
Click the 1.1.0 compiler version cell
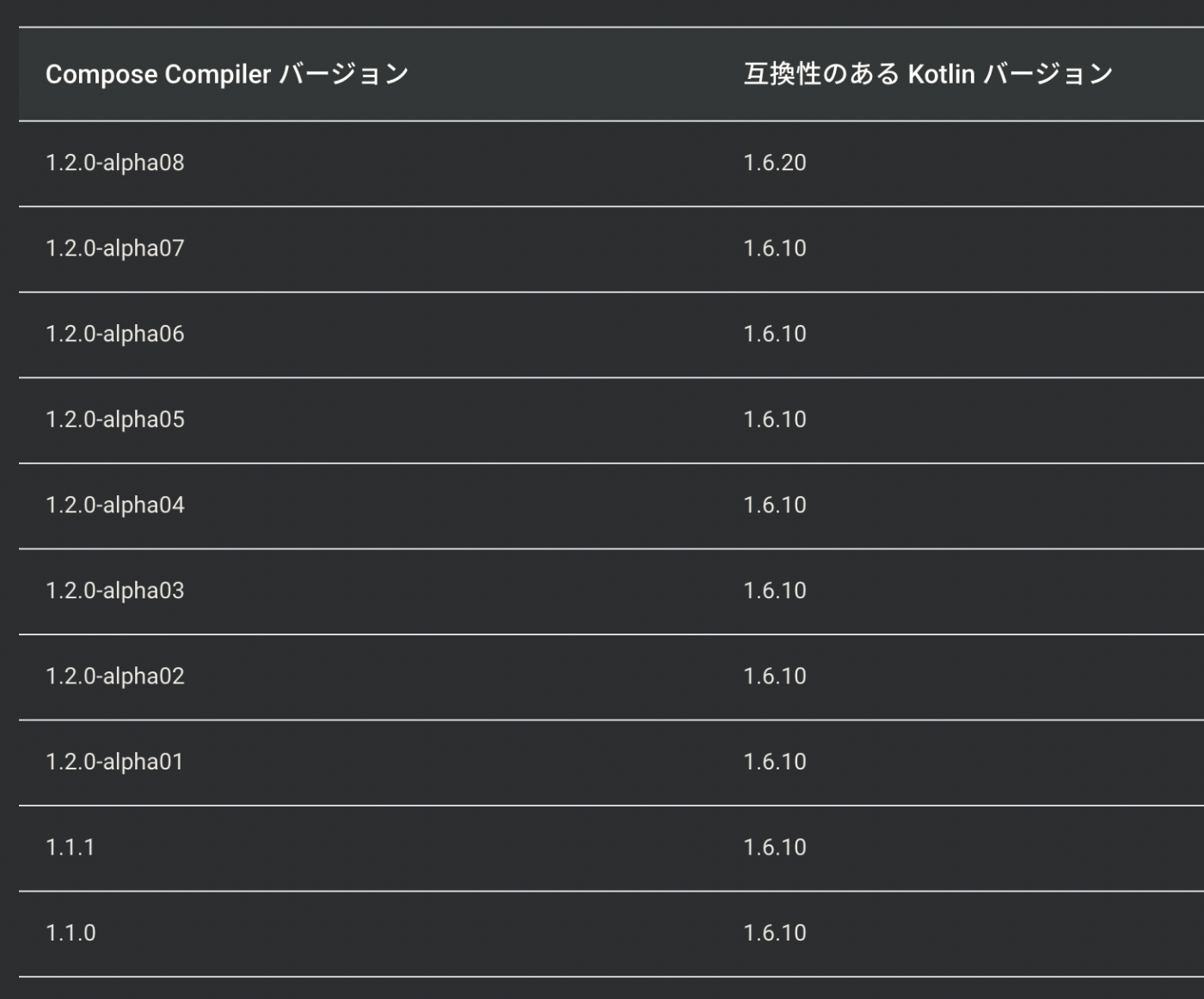click(x=71, y=933)
